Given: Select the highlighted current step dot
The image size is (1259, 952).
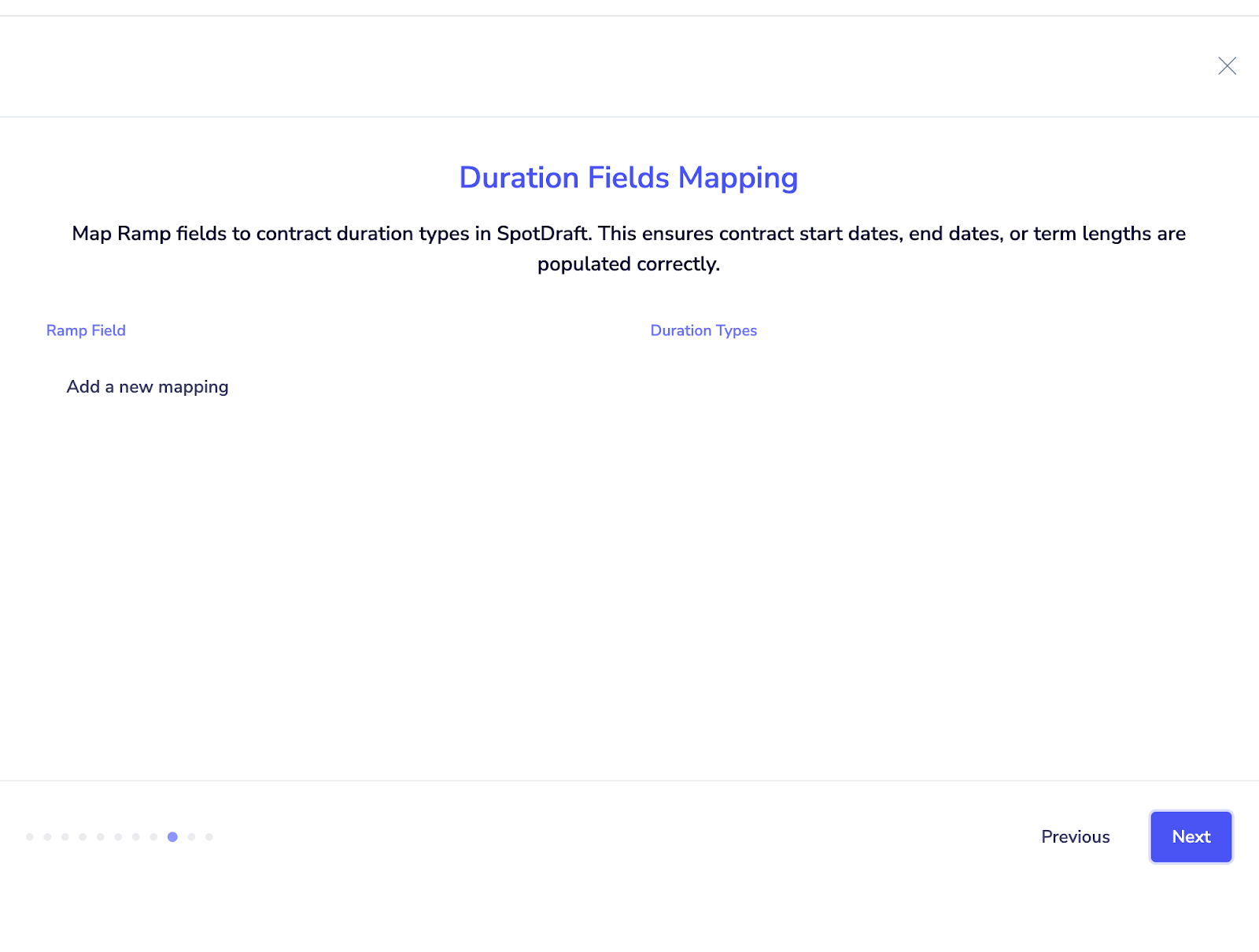Looking at the screenshot, I should coord(172,837).
